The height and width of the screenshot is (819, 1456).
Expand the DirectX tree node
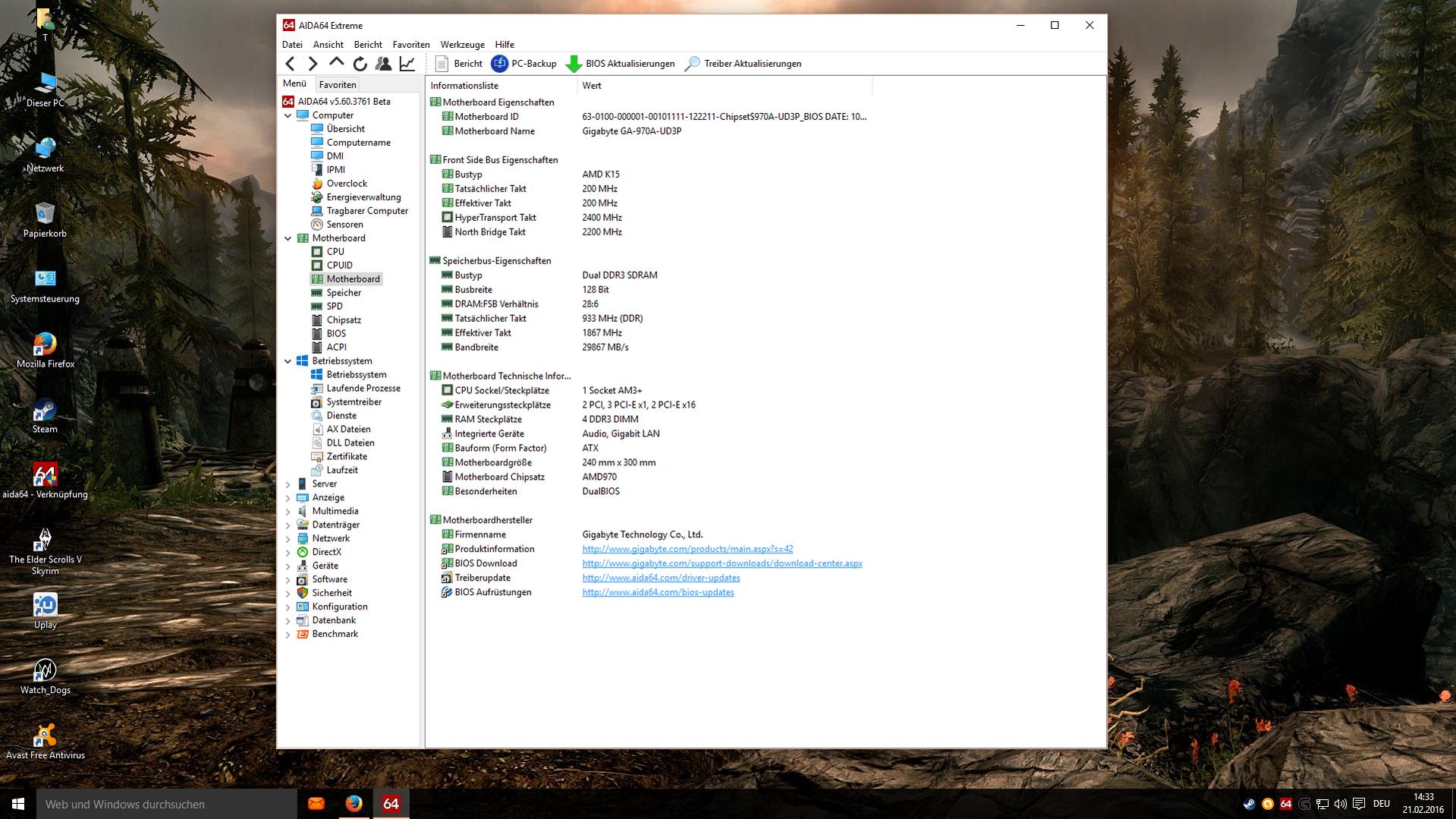click(288, 553)
